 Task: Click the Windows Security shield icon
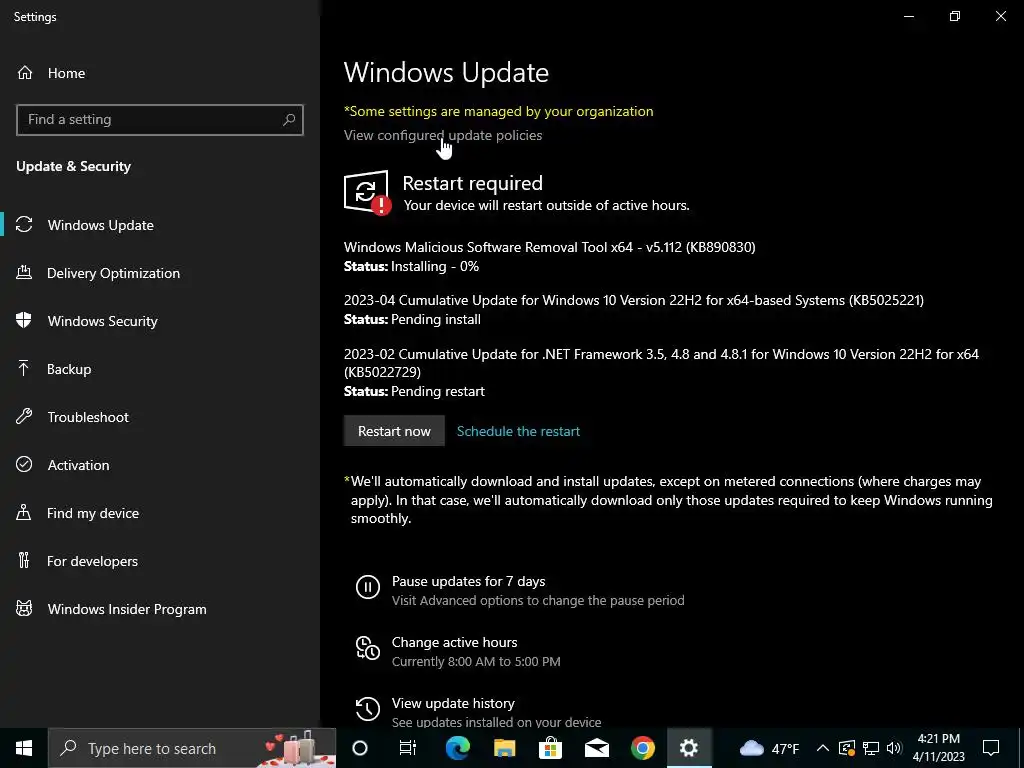24,321
